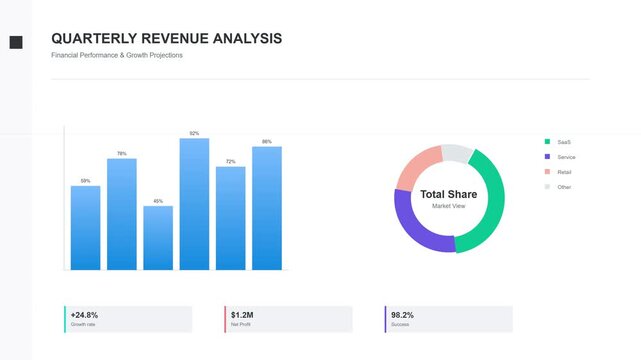Select the Other legend label
Image resolution: width=641 pixels, height=360 pixels.
click(564, 187)
